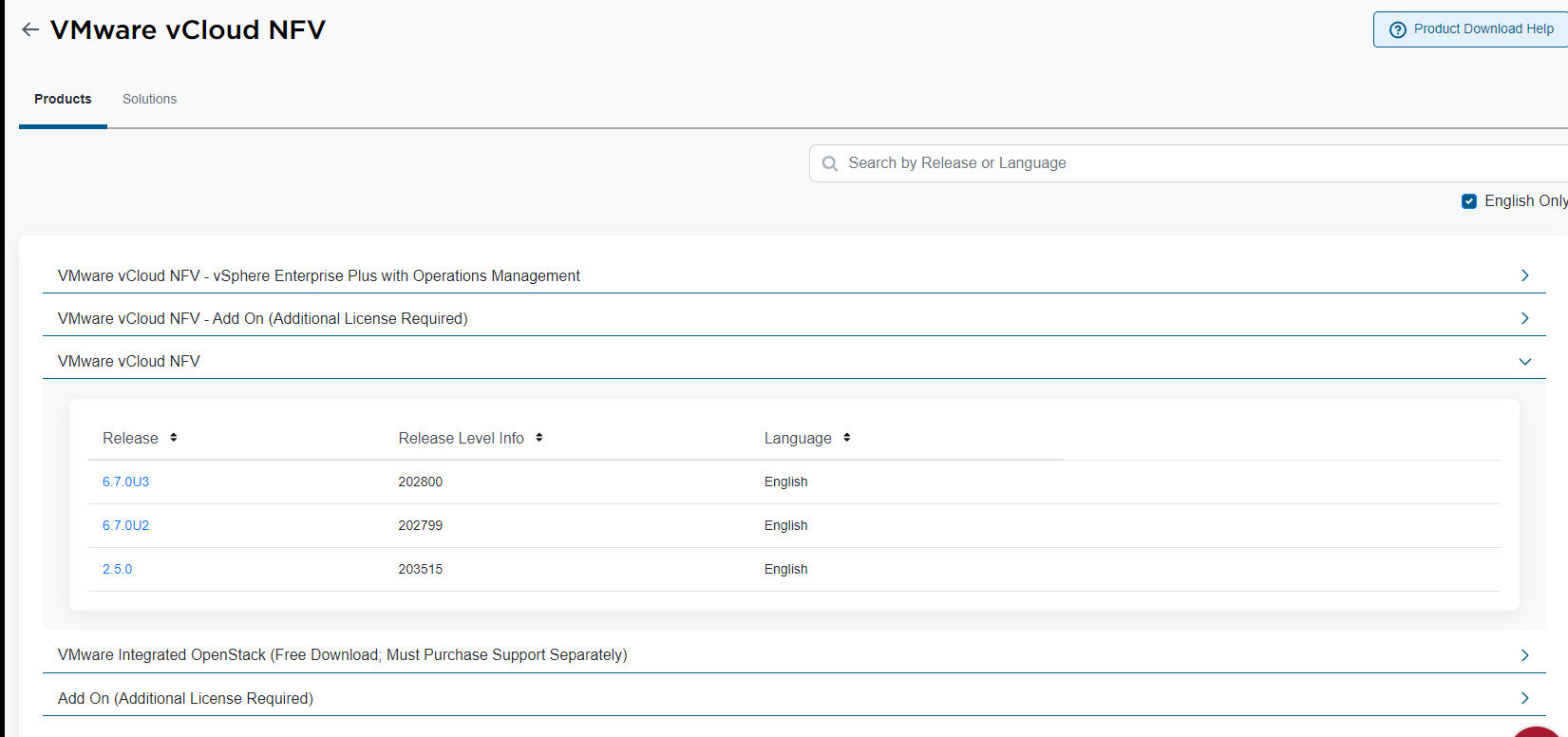Open release 6.7.0U3 link
Viewport: 1568px width, 737px height.
pos(125,482)
